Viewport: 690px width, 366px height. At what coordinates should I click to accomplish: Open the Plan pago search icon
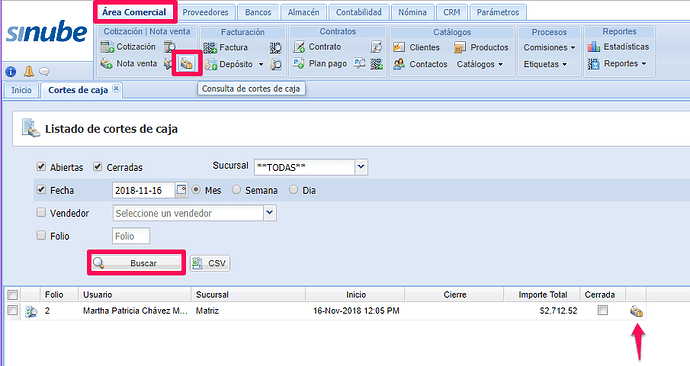360,63
